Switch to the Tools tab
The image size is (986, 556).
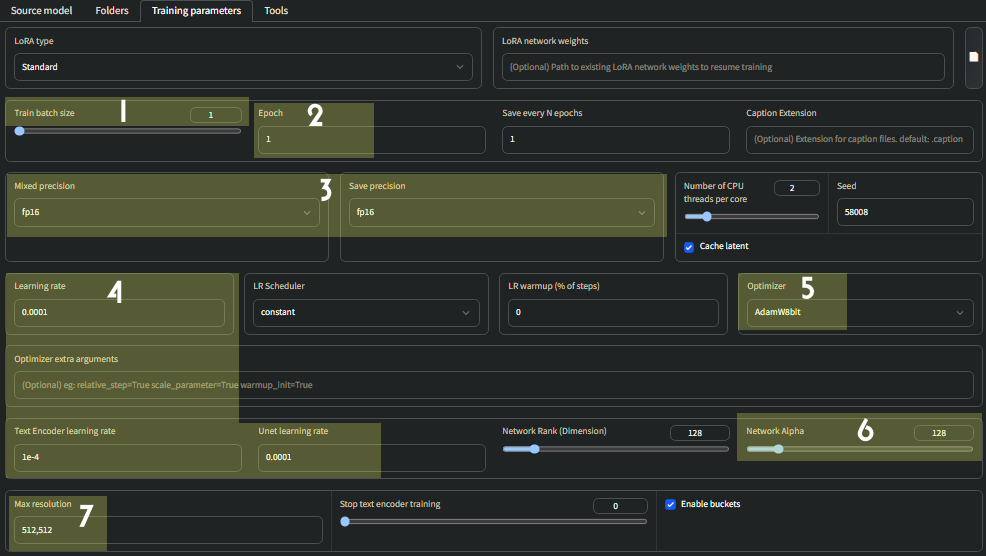pos(276,11)
